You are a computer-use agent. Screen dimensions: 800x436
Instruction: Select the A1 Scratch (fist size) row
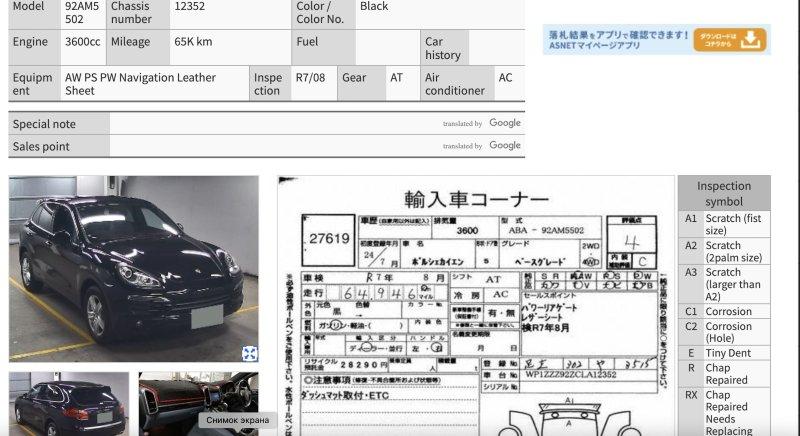724,224
